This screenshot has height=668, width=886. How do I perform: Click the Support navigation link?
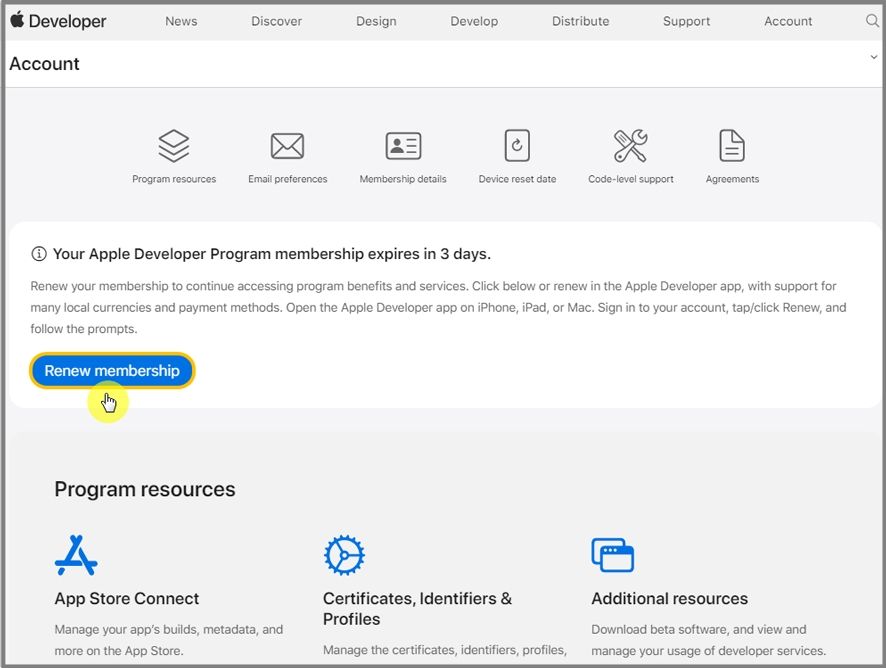tap(686, 21)
